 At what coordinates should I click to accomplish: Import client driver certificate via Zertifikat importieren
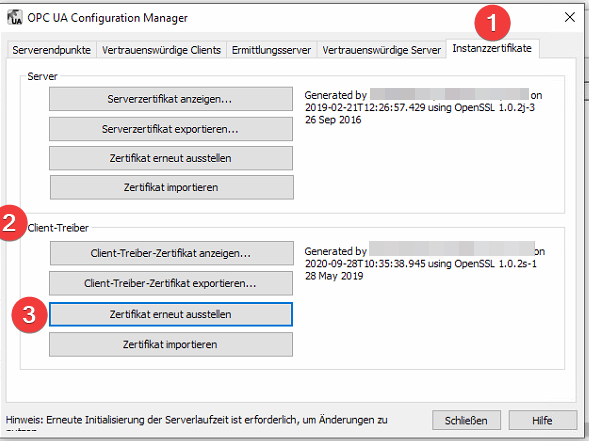coord(171,345)
